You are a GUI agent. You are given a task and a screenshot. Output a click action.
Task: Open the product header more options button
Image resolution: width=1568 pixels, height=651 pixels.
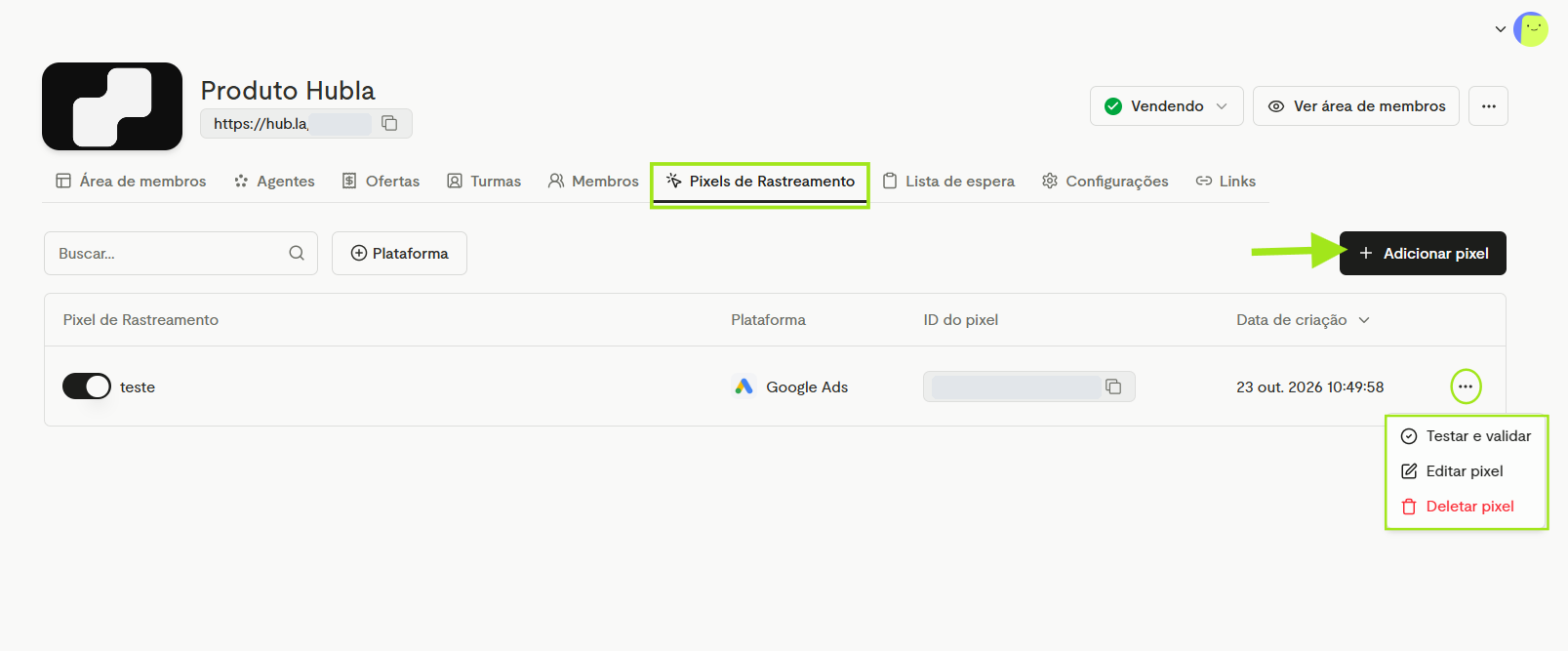(x=1488, y=105)
